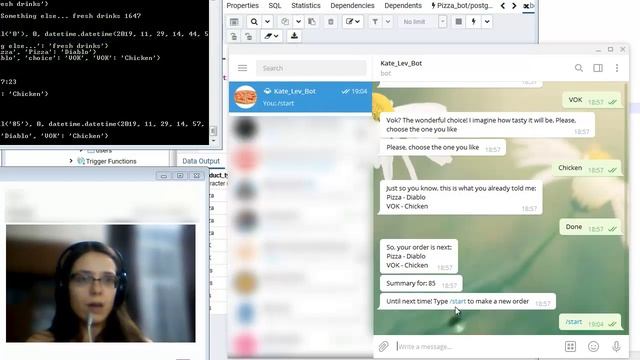Screen dimensions: 640x360
Task: Select the Kate_Lev_Bot chat in the list
Action: click(x=300, y=97)
